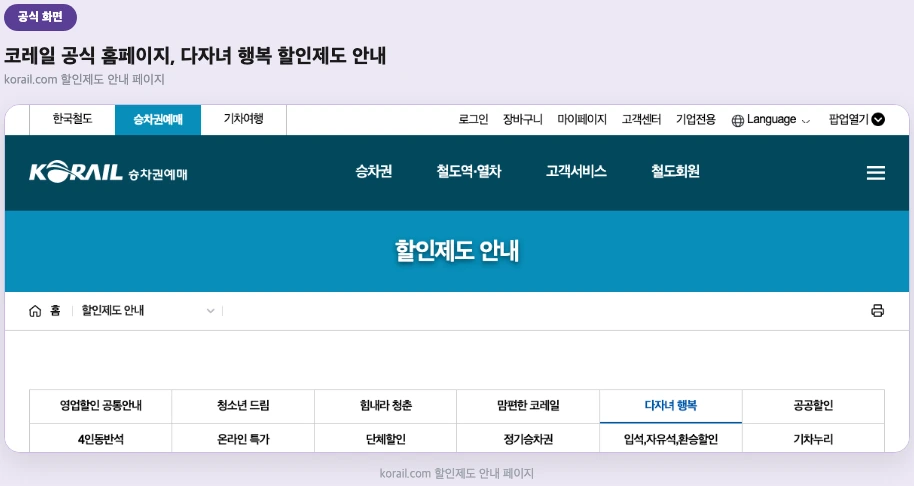Open 고객센터 link
The width and height of the screenshot is (914, 486).
click(x=641, y=119)
